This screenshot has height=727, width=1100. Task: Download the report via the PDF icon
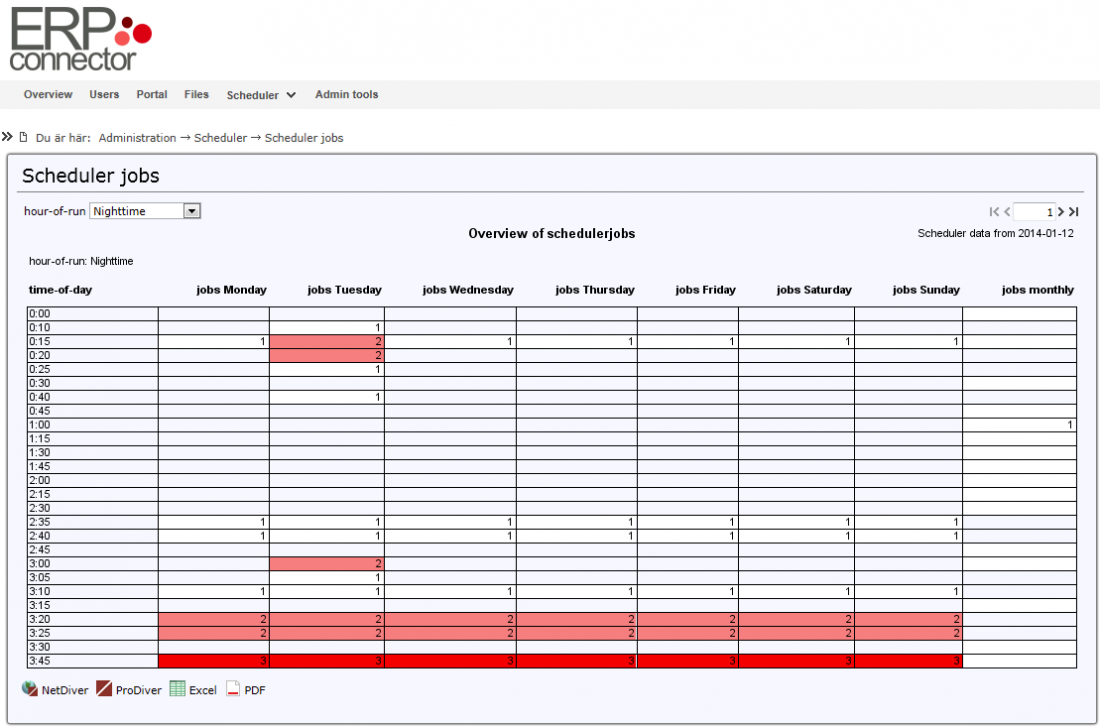coord(233,689)
